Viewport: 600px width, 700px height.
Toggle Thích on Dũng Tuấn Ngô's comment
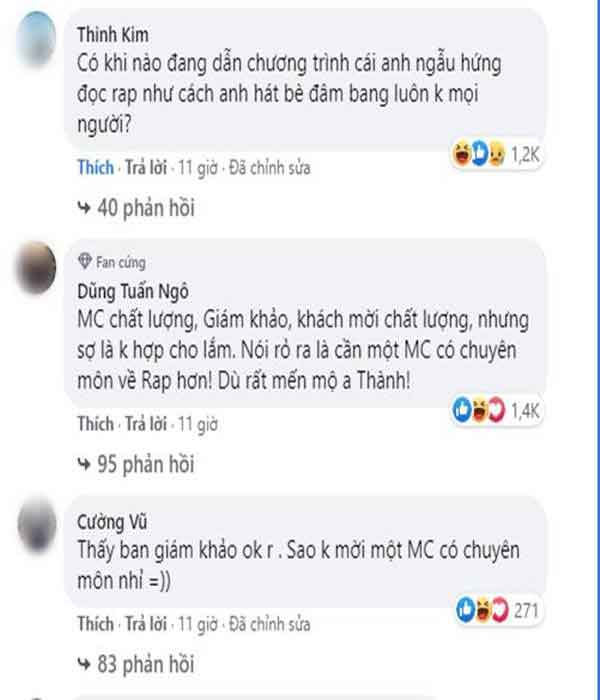tap(96, 424)
